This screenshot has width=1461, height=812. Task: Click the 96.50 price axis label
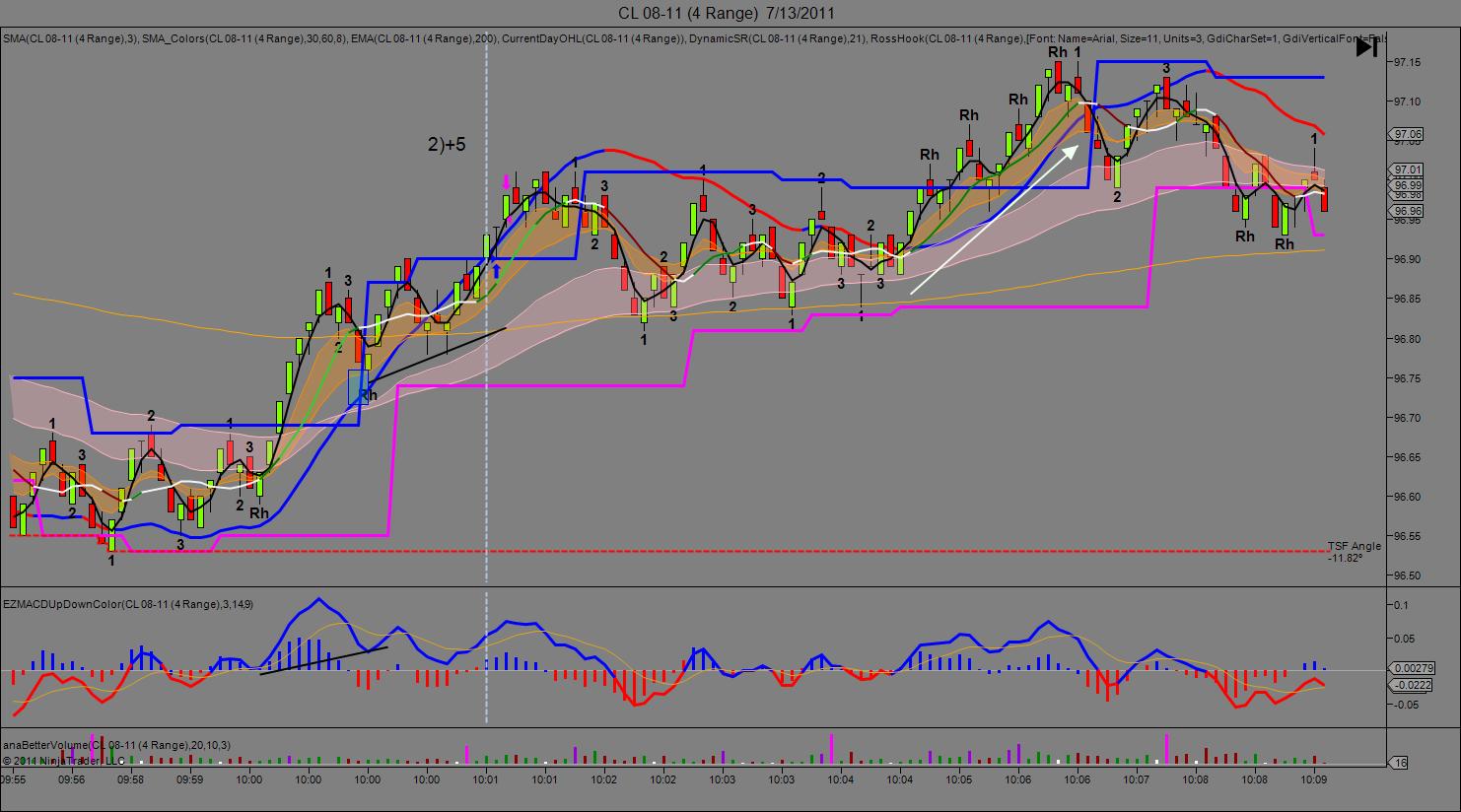click(1407, 575)
